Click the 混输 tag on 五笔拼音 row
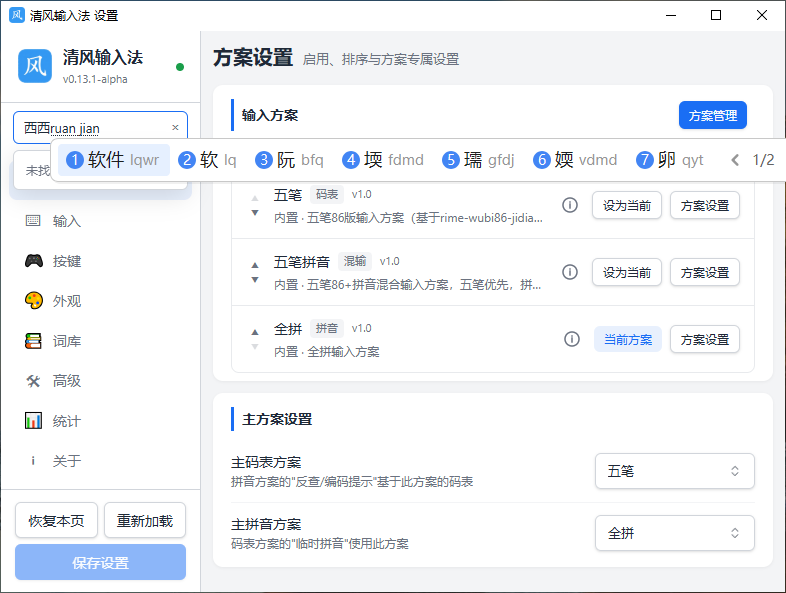The width and height of the screenshot is (786, 593). click(x=354, y=261)
